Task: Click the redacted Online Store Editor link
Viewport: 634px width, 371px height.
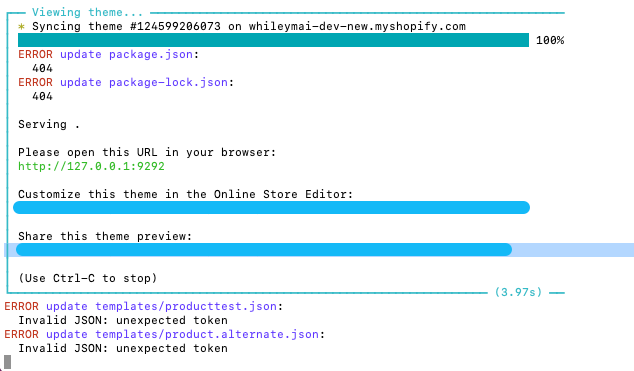Action: click(271, 207)
